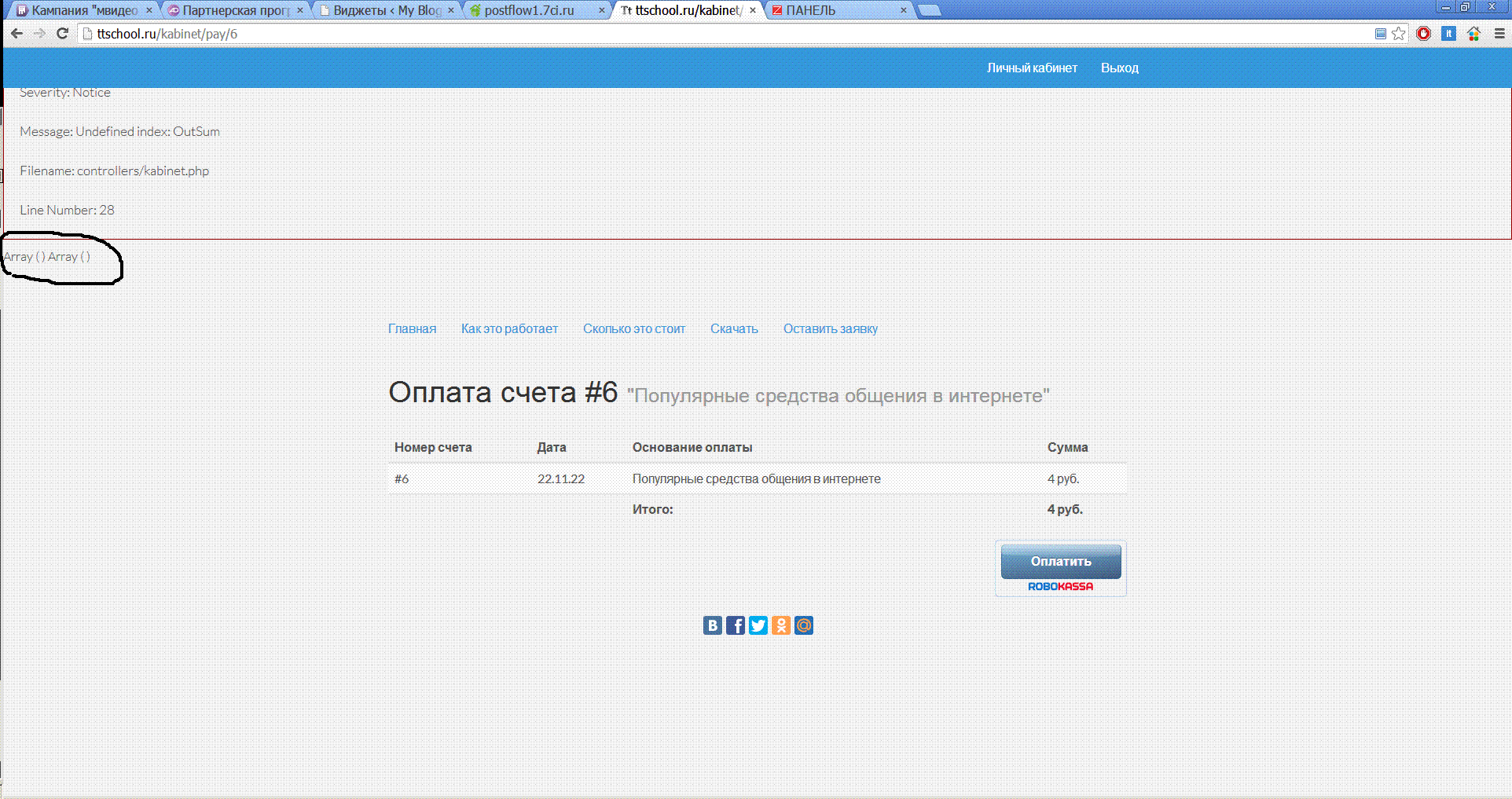
Task: Share via the Mail.ru @ icon
Action: pyautogui.click(x=804, y=625)
